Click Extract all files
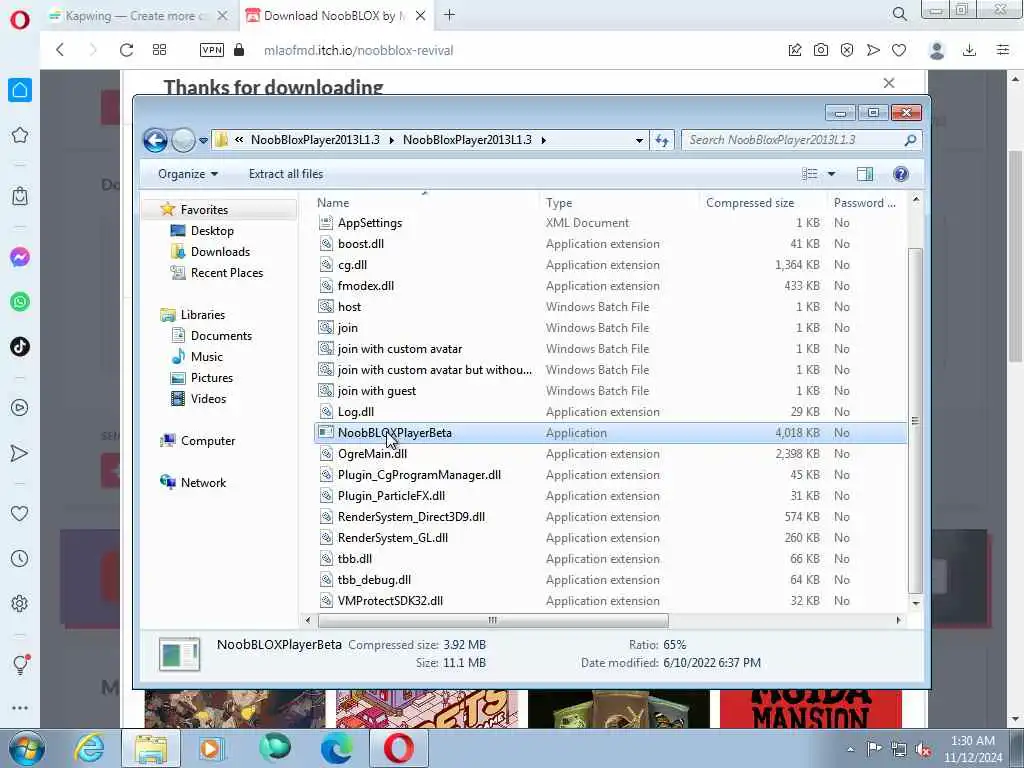Image resolution: width=1024 pixels, height=768 pixels. tap(286, 174)
